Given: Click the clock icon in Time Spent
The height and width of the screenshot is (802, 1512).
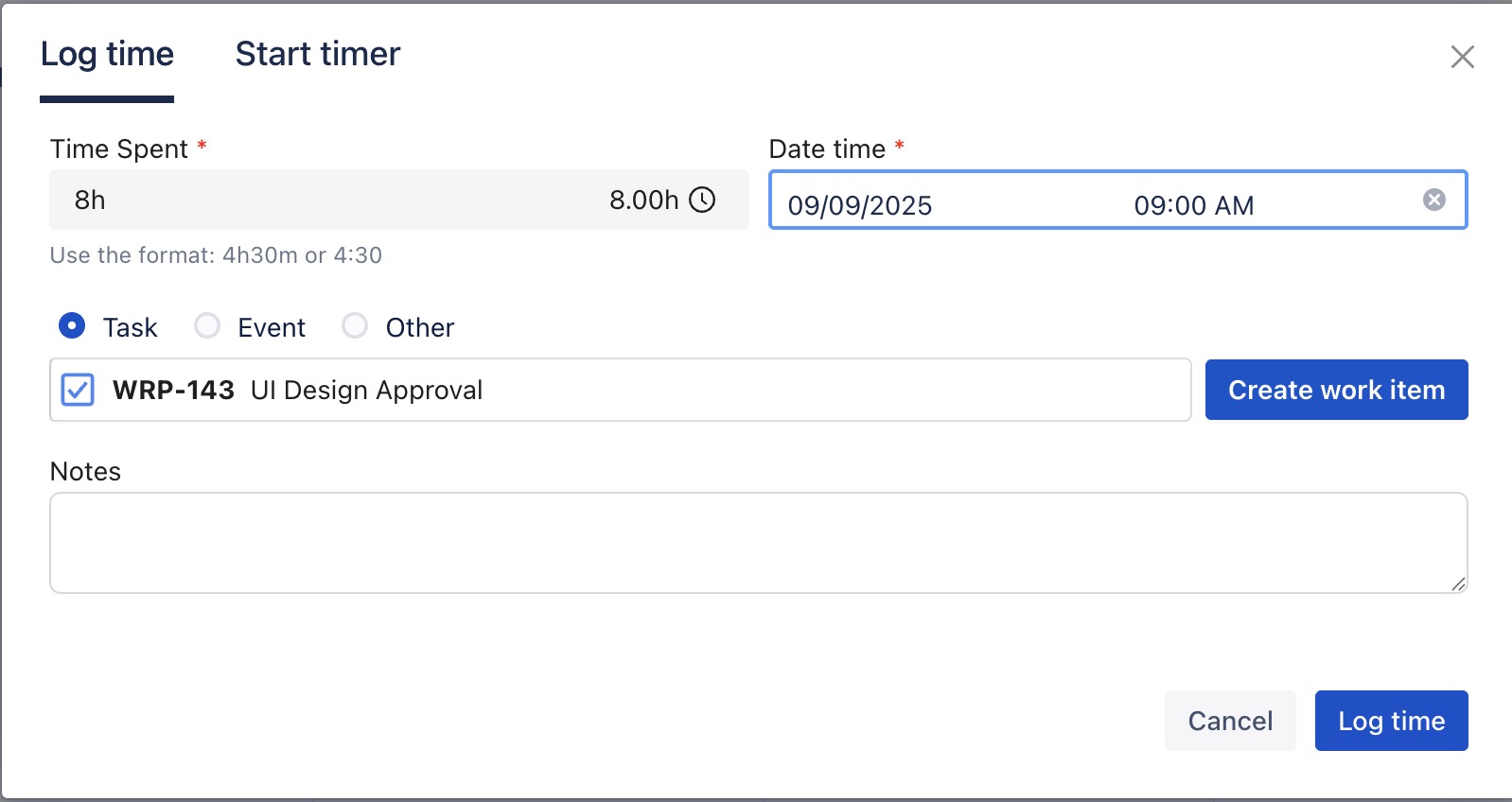Looking at the screenshot, I should [x=702, y=200].
